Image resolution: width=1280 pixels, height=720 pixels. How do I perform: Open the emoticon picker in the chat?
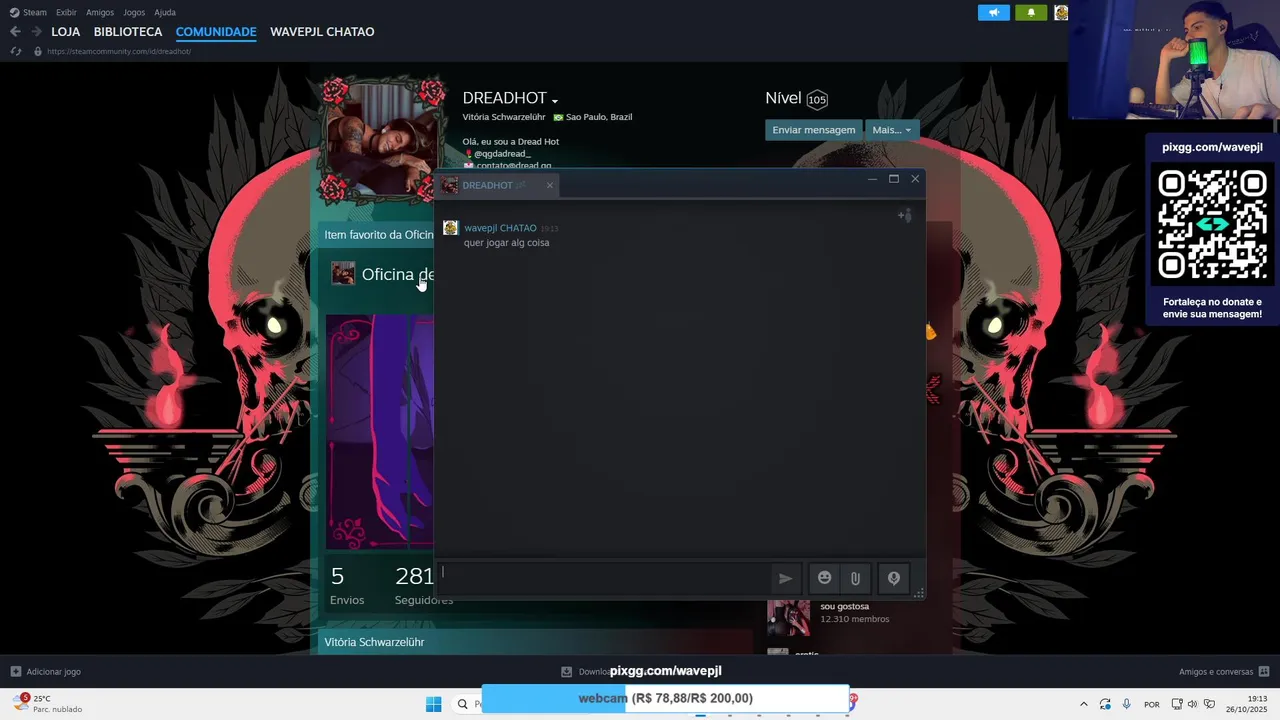click(824, 578)
